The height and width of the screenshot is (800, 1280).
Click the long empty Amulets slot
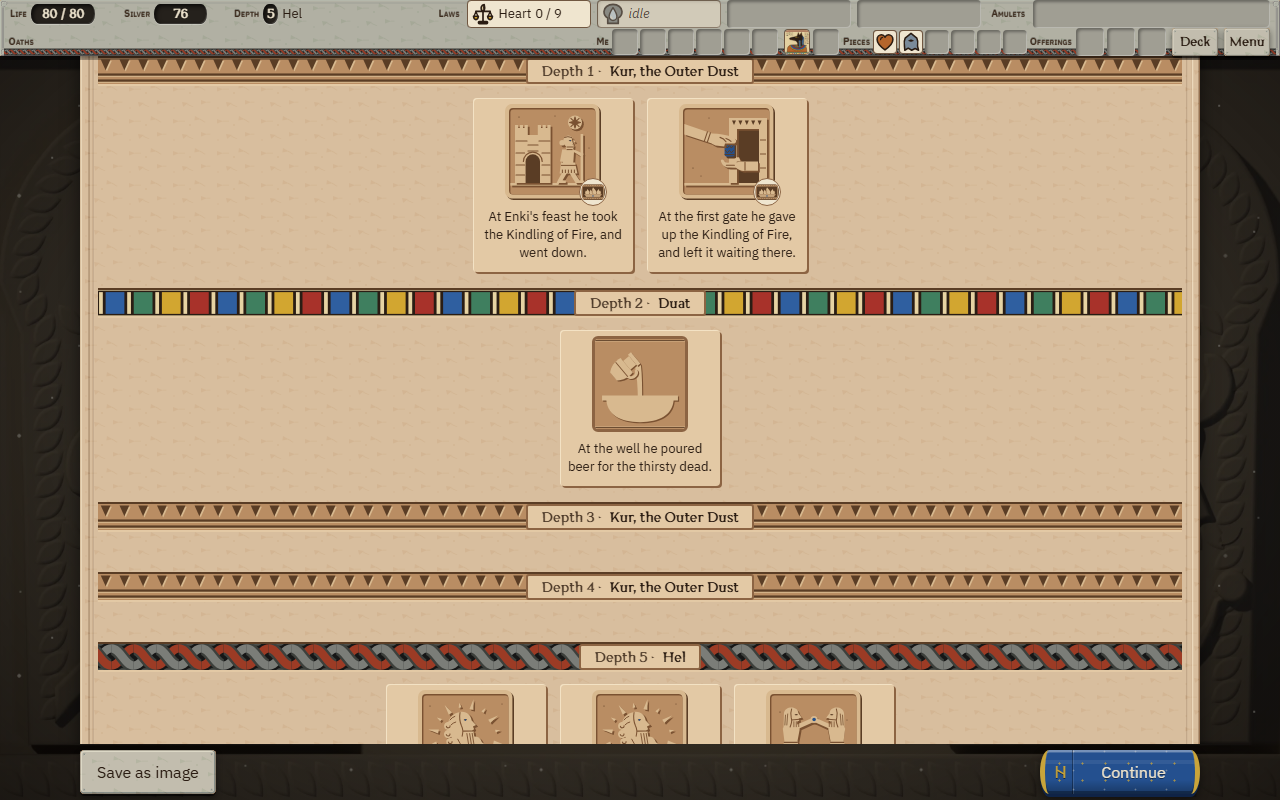point(1151,14)
